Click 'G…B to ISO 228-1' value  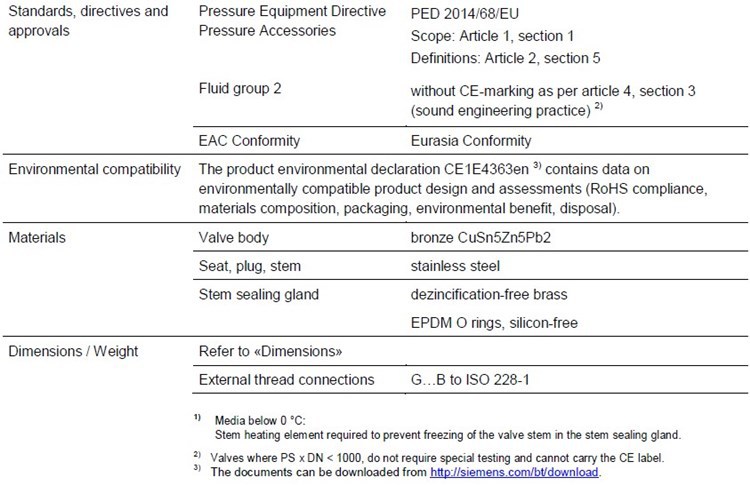(x=470, y=380)
